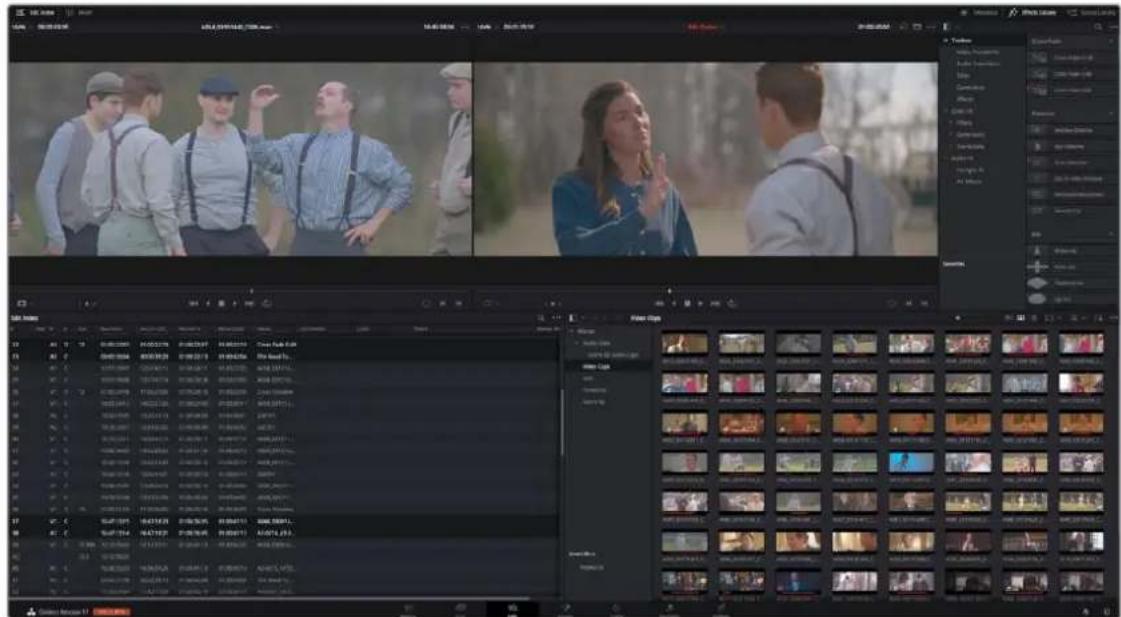Select the Cross Fade +3 dB transition
The width and height of the screenshot is (1121, 617).
pyautogui.click(x=1071, y=58)
